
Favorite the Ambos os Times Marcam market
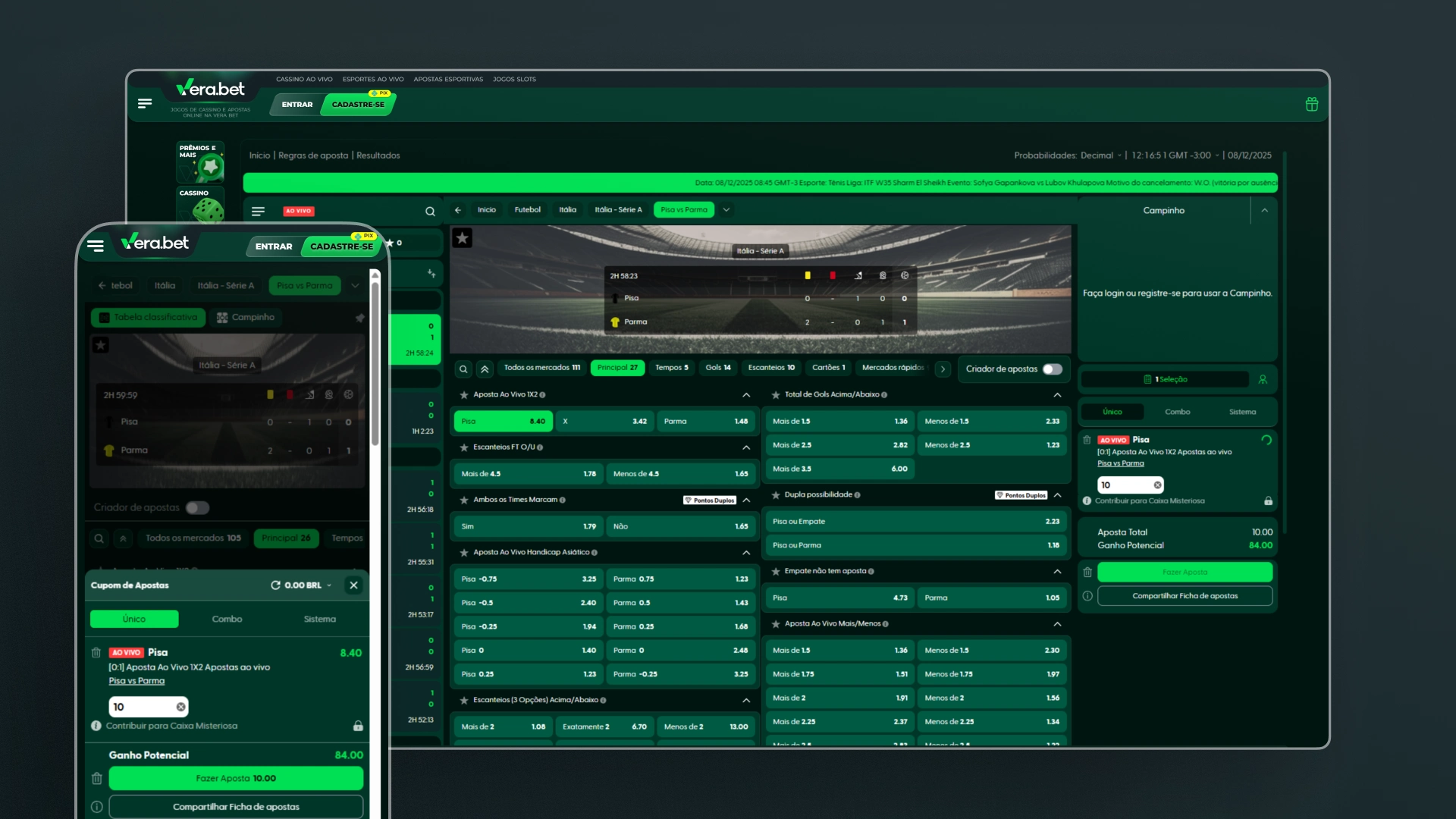pyautogui.click(x=464, y=500)
